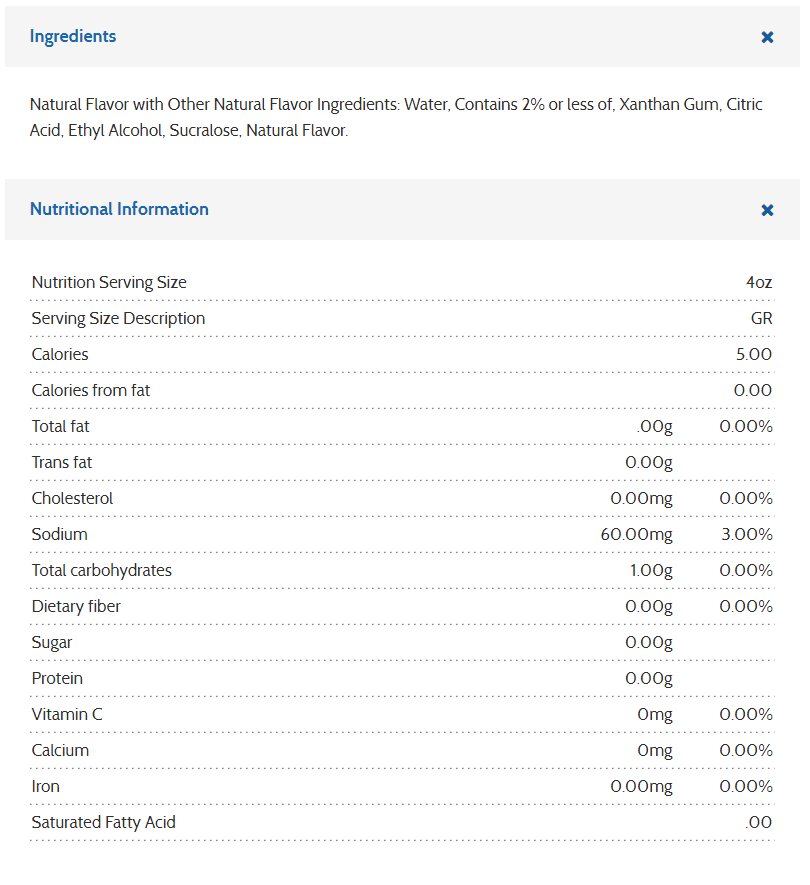Image resolution: width=810 pixels, height=885 pixels.
Task: Close Nutritional Information panel via X icon
Action: [x=767, y=210]
